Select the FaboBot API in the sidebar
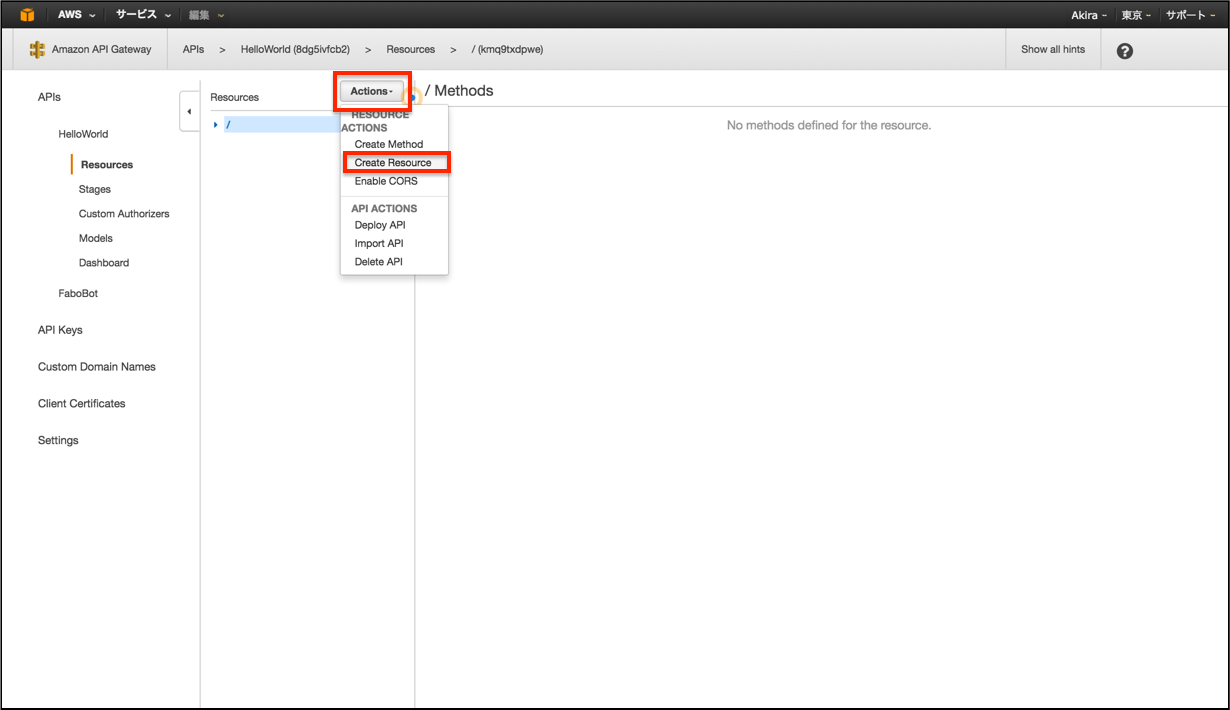Screen dimensions: 1230x710 click(78, 292)
